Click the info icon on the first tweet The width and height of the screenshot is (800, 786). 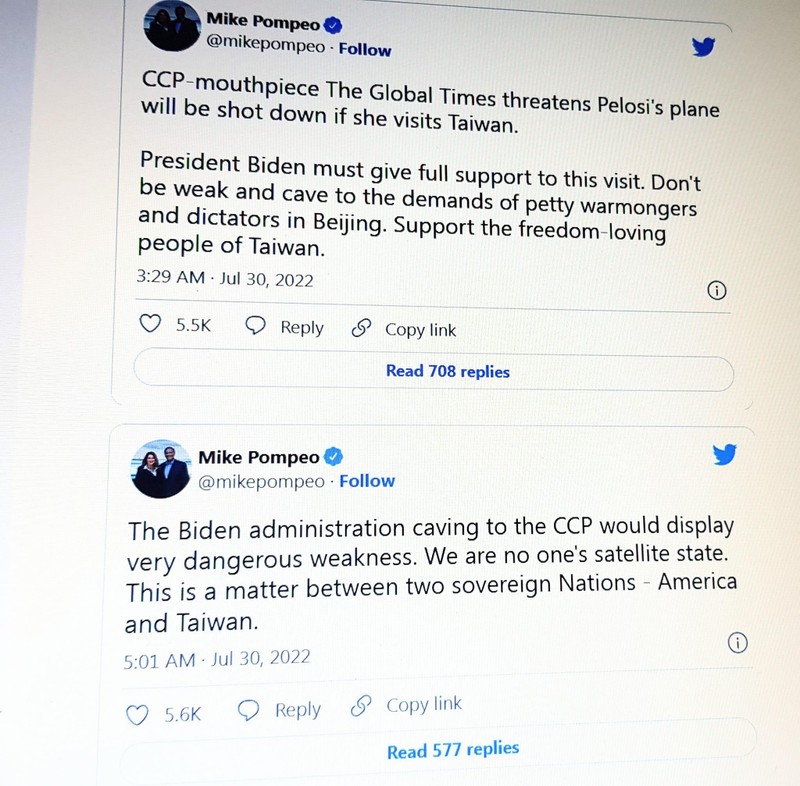pyautogui.click(x=716, y=290)
